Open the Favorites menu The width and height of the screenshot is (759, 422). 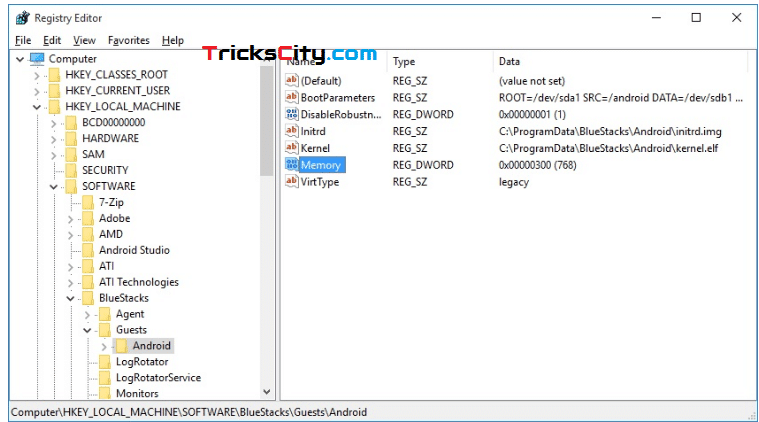click(128, 40)
